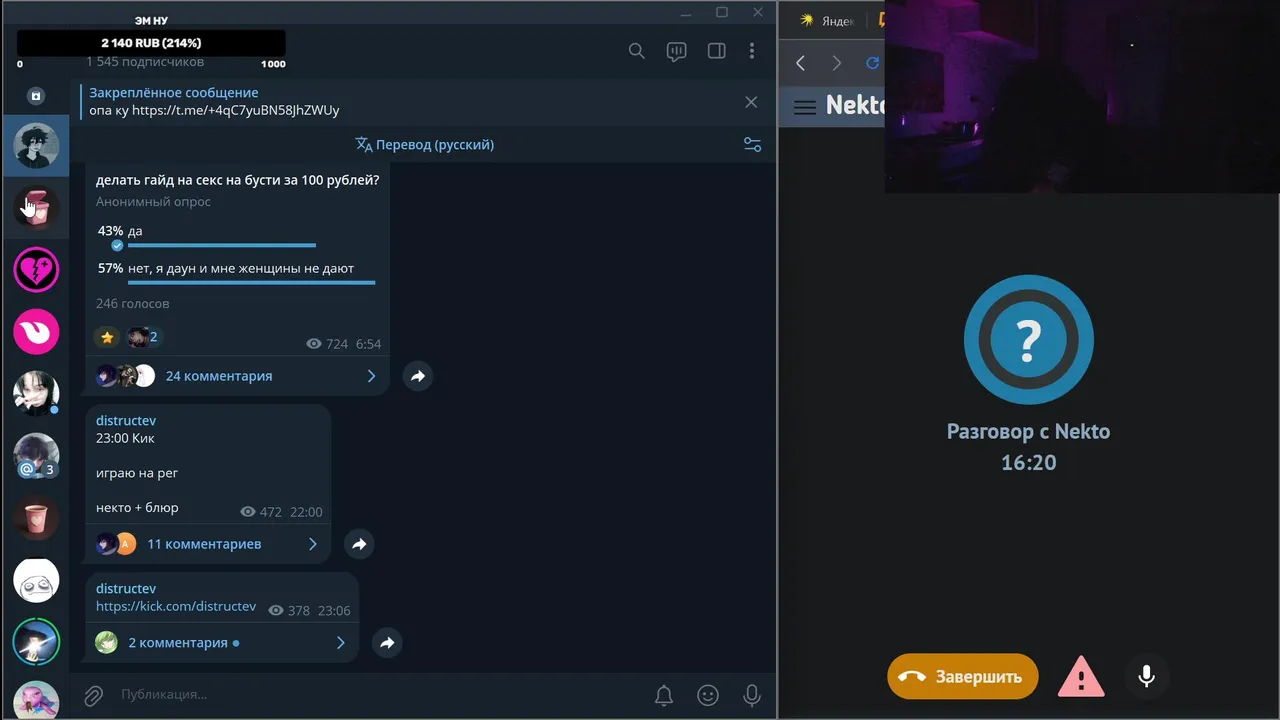This screenshot has width=1280, height=720.
Task: Expand 11 комментариев chevron arrow
Action: 313,544
